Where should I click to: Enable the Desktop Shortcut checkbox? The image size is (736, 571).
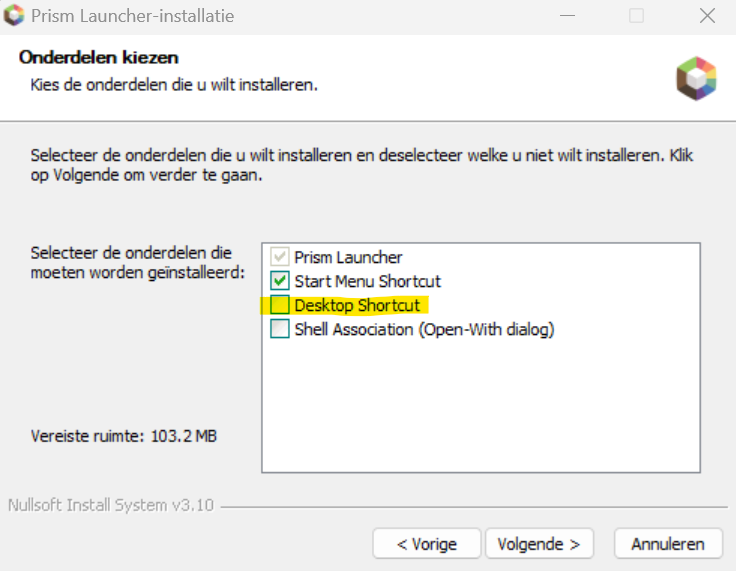click(x=280, y=305)
